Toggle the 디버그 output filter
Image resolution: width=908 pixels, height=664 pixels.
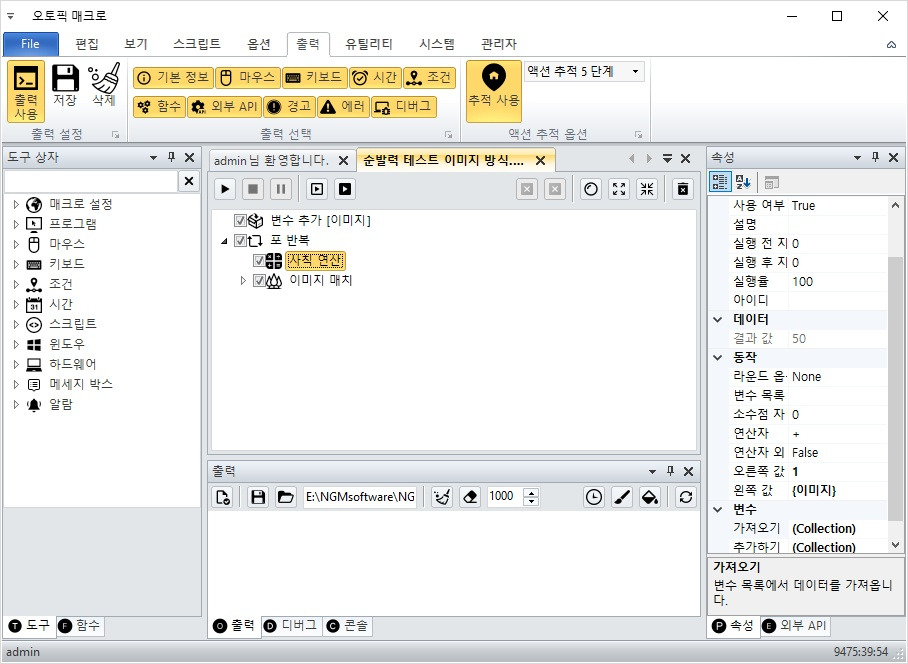404,107
